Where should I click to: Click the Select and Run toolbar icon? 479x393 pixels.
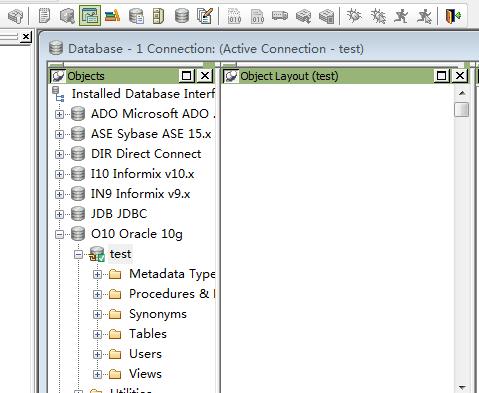pos(424,16)
